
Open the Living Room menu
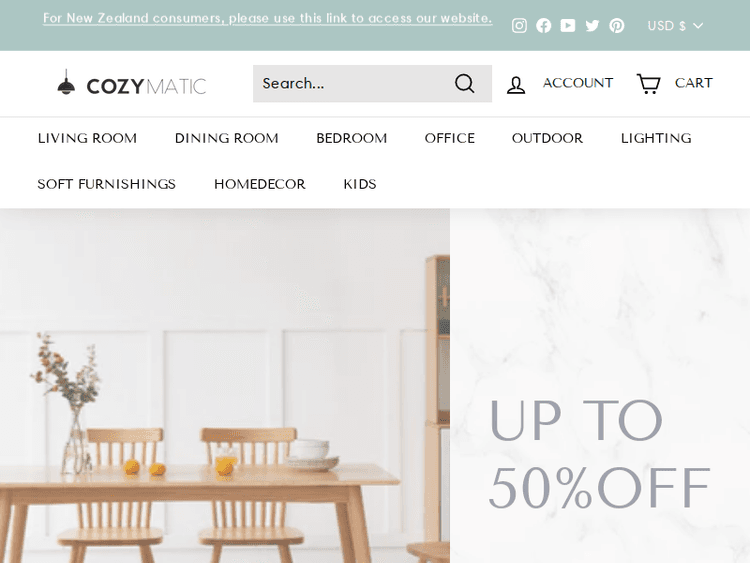click(88, 138)
